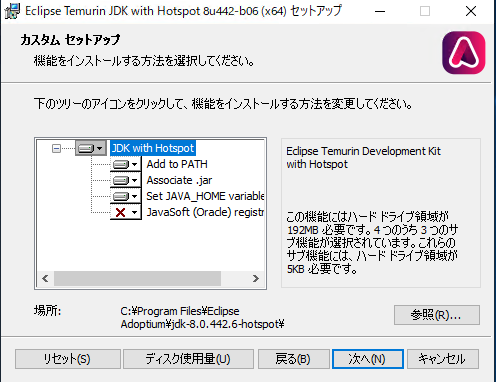496x382 pixels.
Task: Click the リセット(S) reset button
Action: (68, 359)
